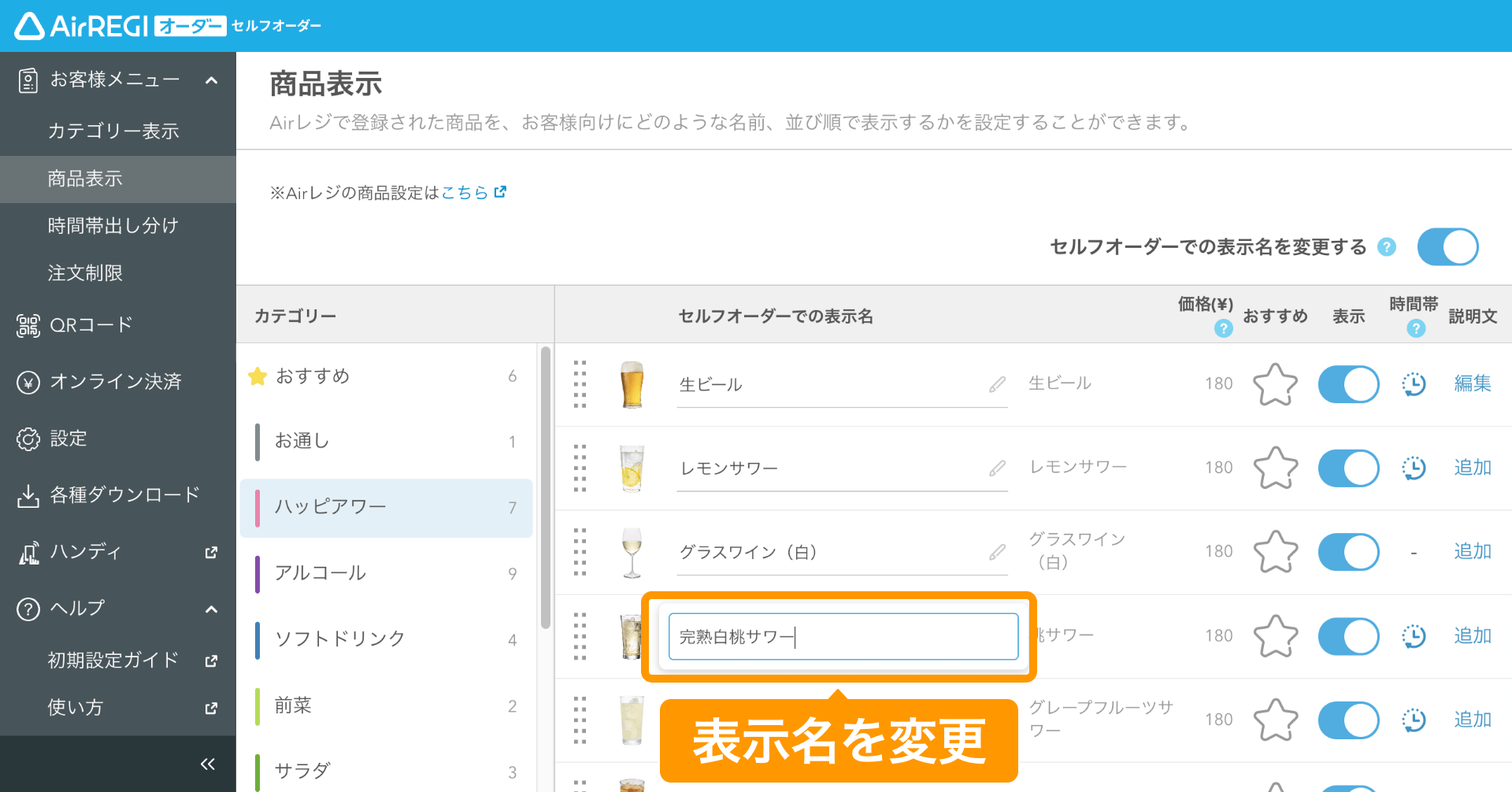Select アルコール category
This screenshot has height=792, width=1512.
386,573
